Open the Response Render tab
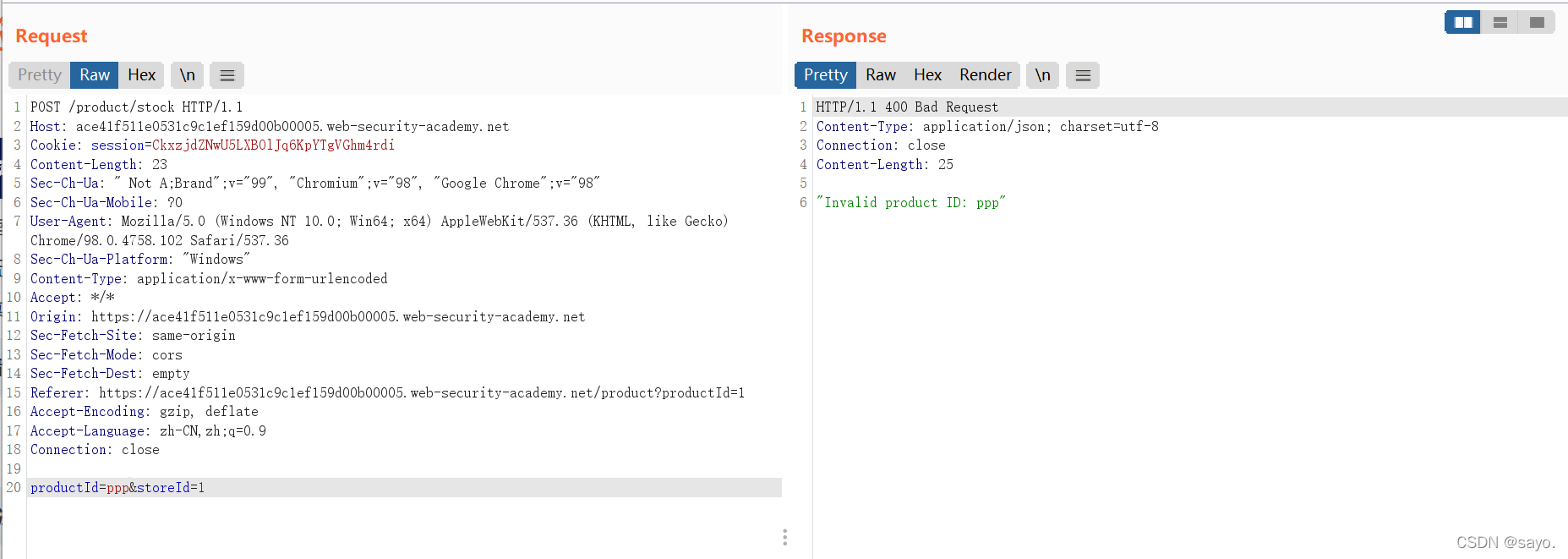This screenshot has width=1568, height=559. coord(986,75)
